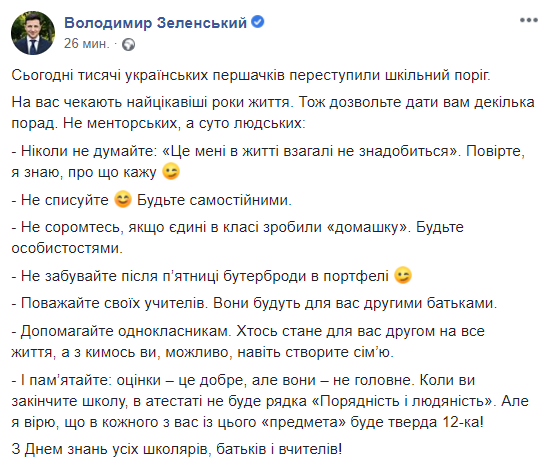Image resolution: width=546 pixels, height=468 pixels.
Task: Click the line 'Ніколи не думайте'
Action: [268, 162]
